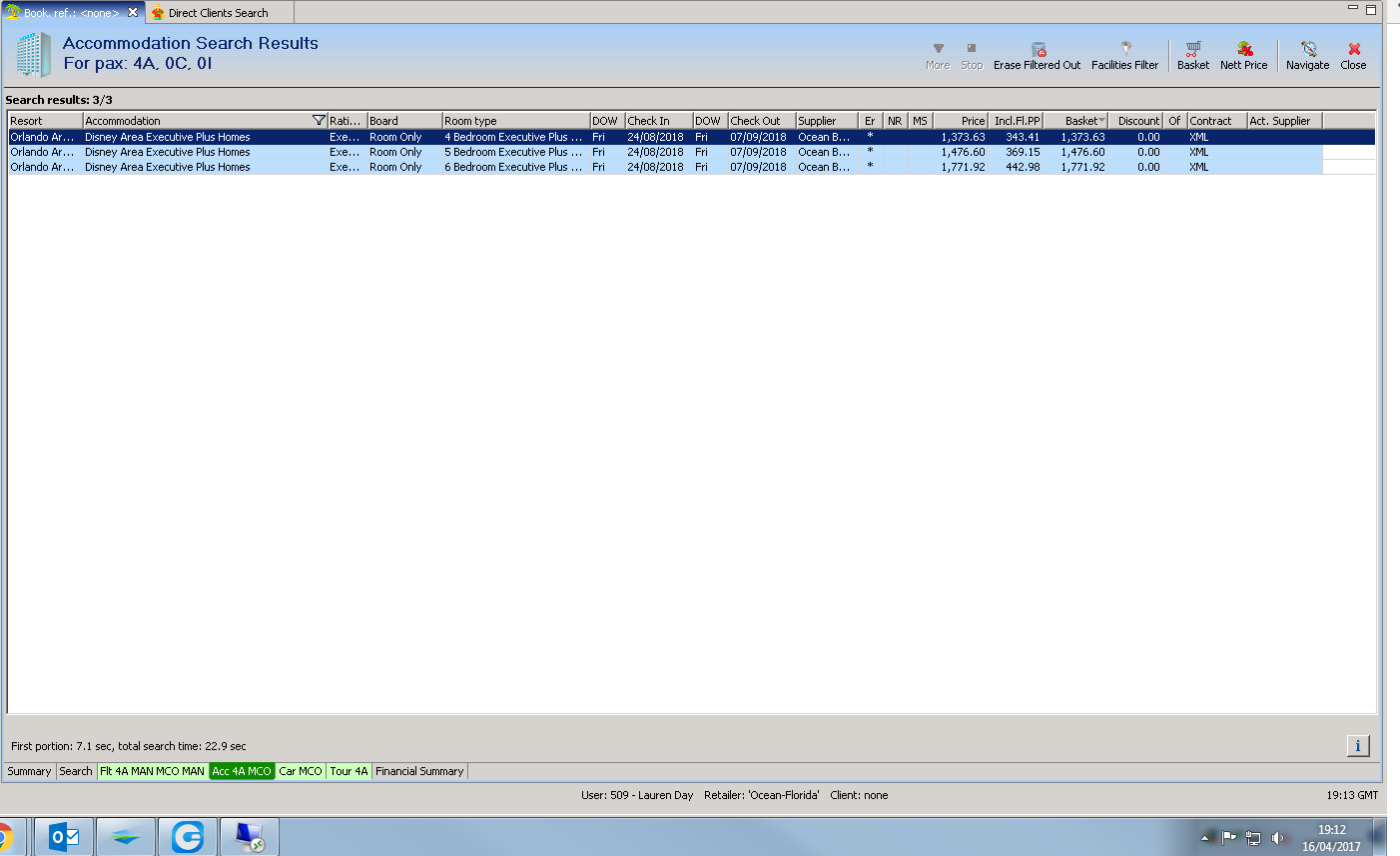Screen dimensions: 1400x856
Task: Click the 'First portion: 7.1 sec' status text
Action: pyautogui.click(x=129, y=746)
